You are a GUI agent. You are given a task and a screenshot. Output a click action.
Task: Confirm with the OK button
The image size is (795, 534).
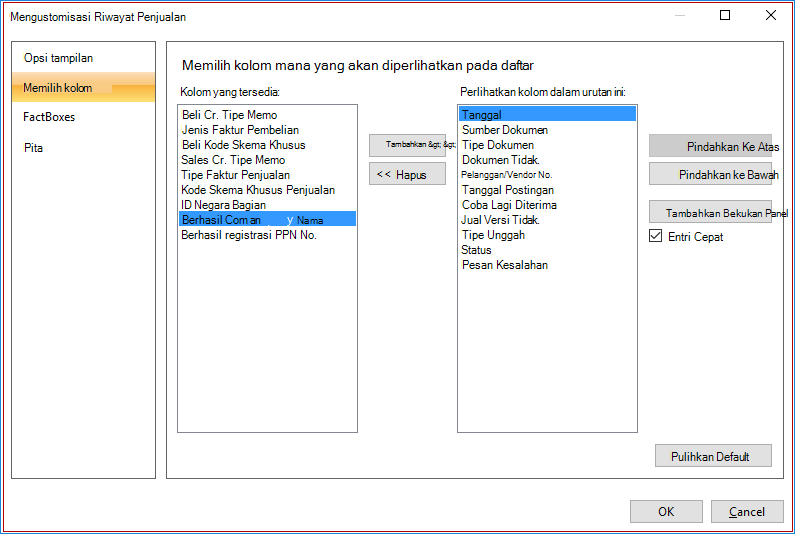pos(666,511)
